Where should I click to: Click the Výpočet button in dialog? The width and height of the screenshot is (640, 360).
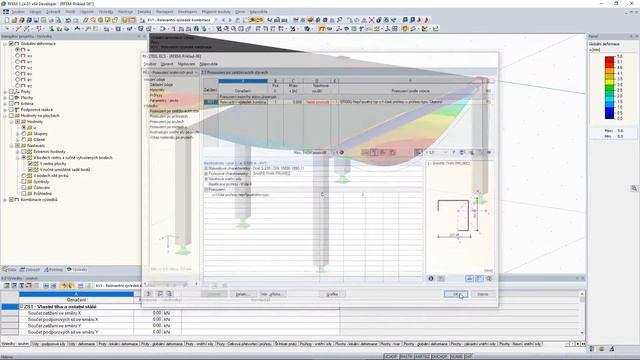coord(213,294)
